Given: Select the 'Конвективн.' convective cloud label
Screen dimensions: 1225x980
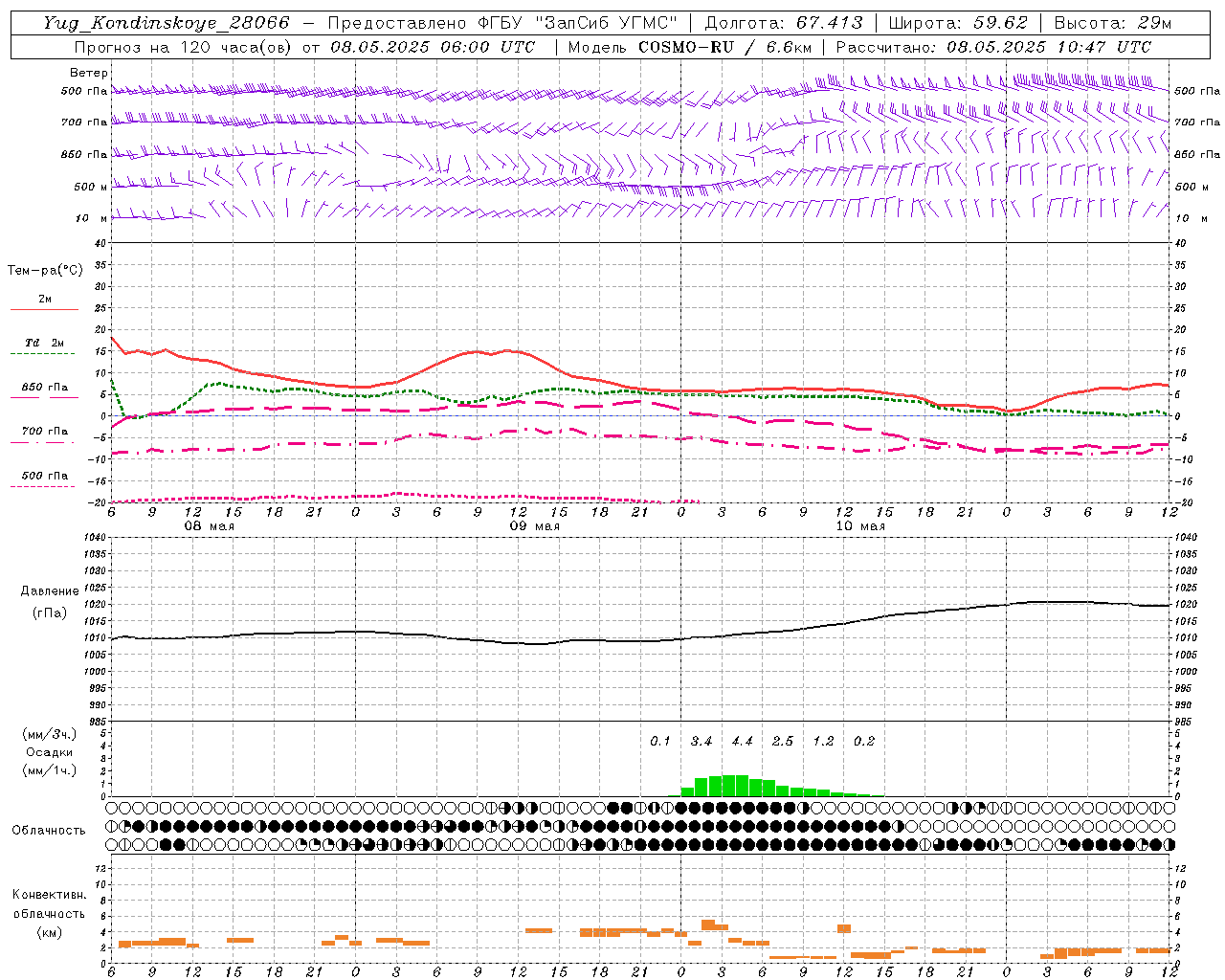Looking at the screenshot, I should pos(50,895).
